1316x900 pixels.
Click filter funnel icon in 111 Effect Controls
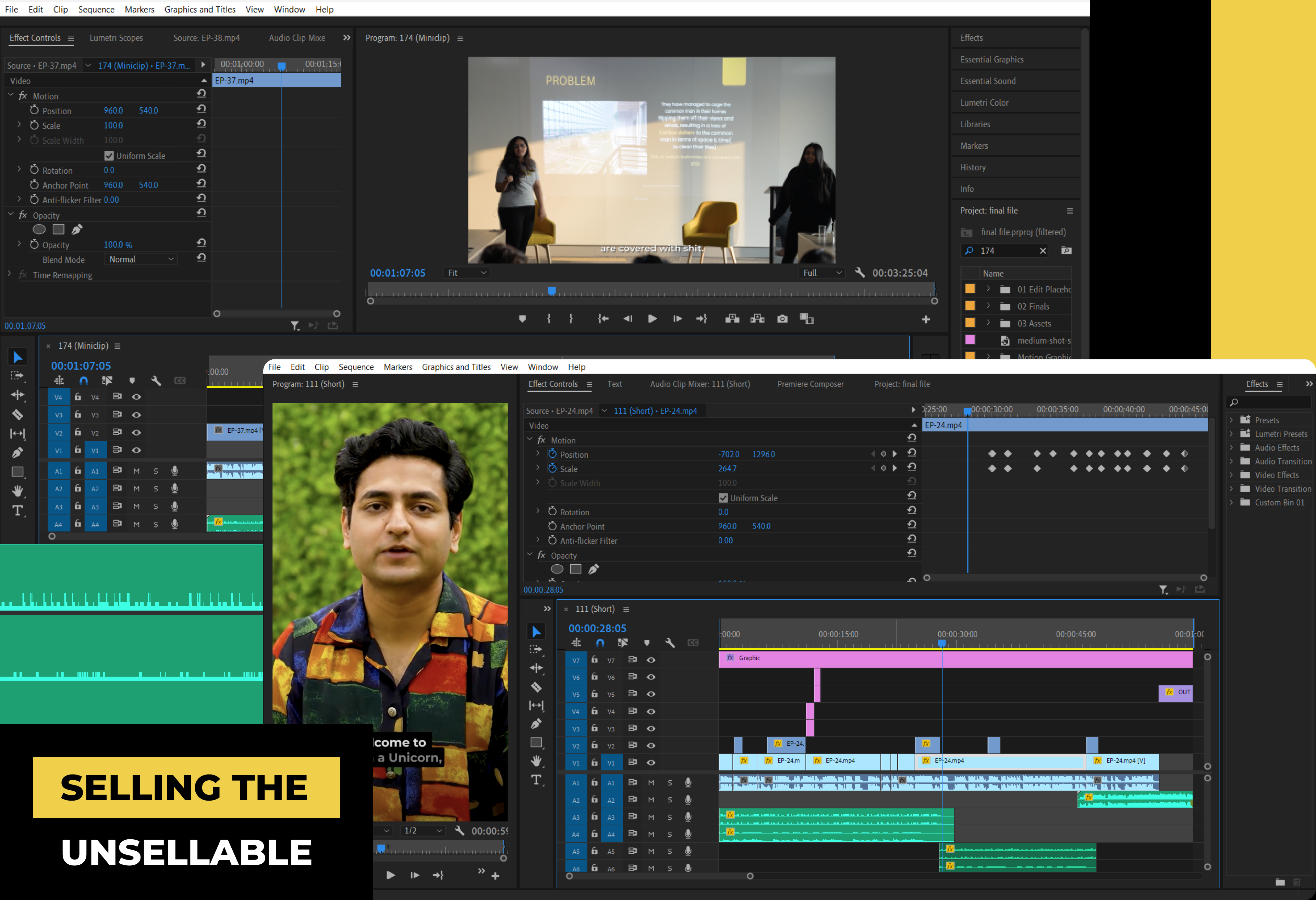click(x=1163, y=590)
